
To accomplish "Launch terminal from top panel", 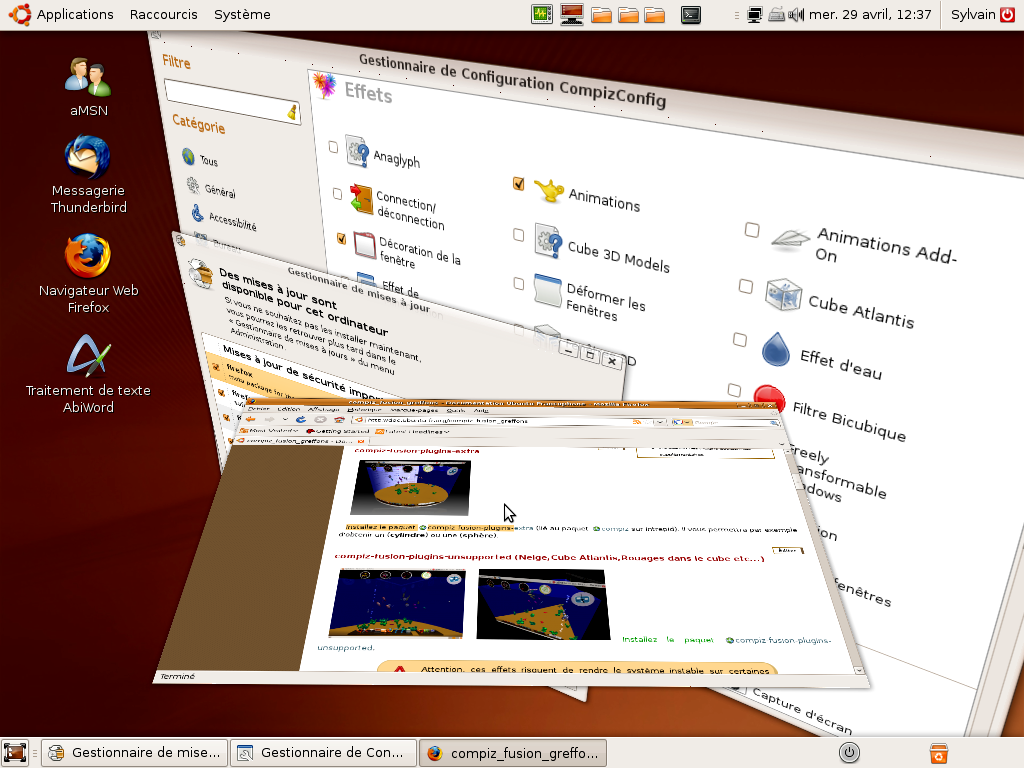I will click(x=690, y=14).
